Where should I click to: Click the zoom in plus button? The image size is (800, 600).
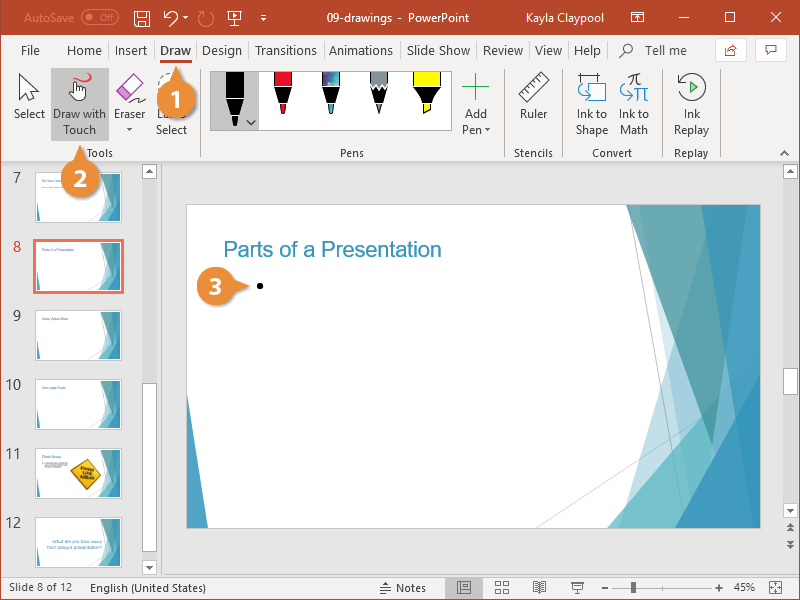(719, 588)
